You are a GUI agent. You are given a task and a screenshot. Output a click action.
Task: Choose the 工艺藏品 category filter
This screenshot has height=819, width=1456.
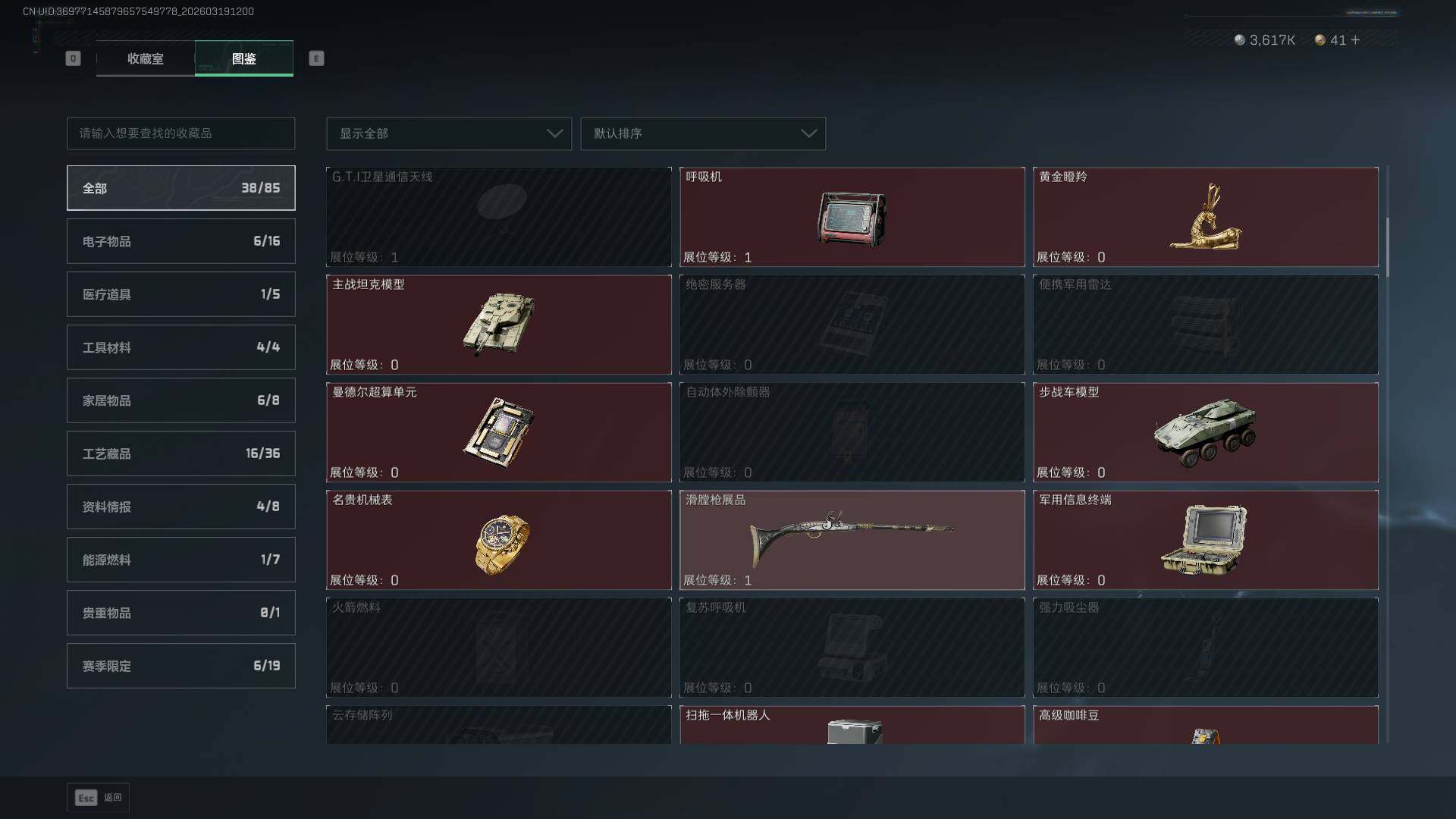pos(181,453)
